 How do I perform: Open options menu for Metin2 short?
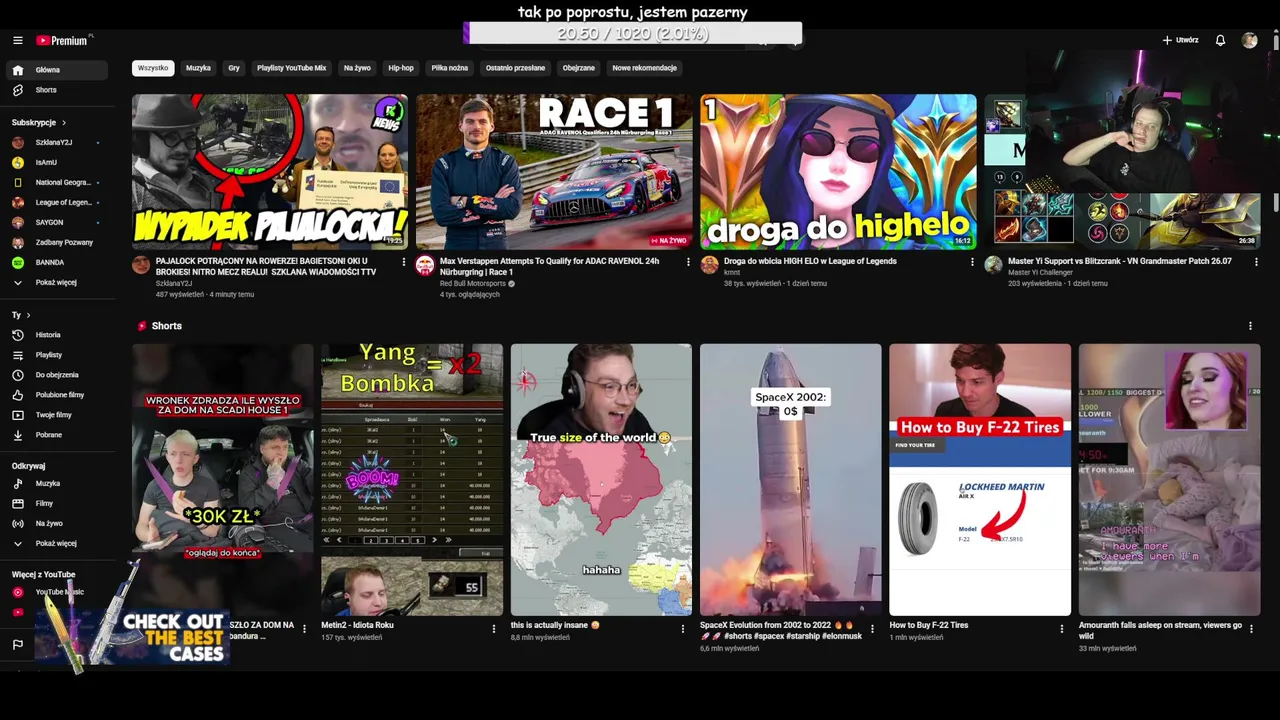(493, 629)
